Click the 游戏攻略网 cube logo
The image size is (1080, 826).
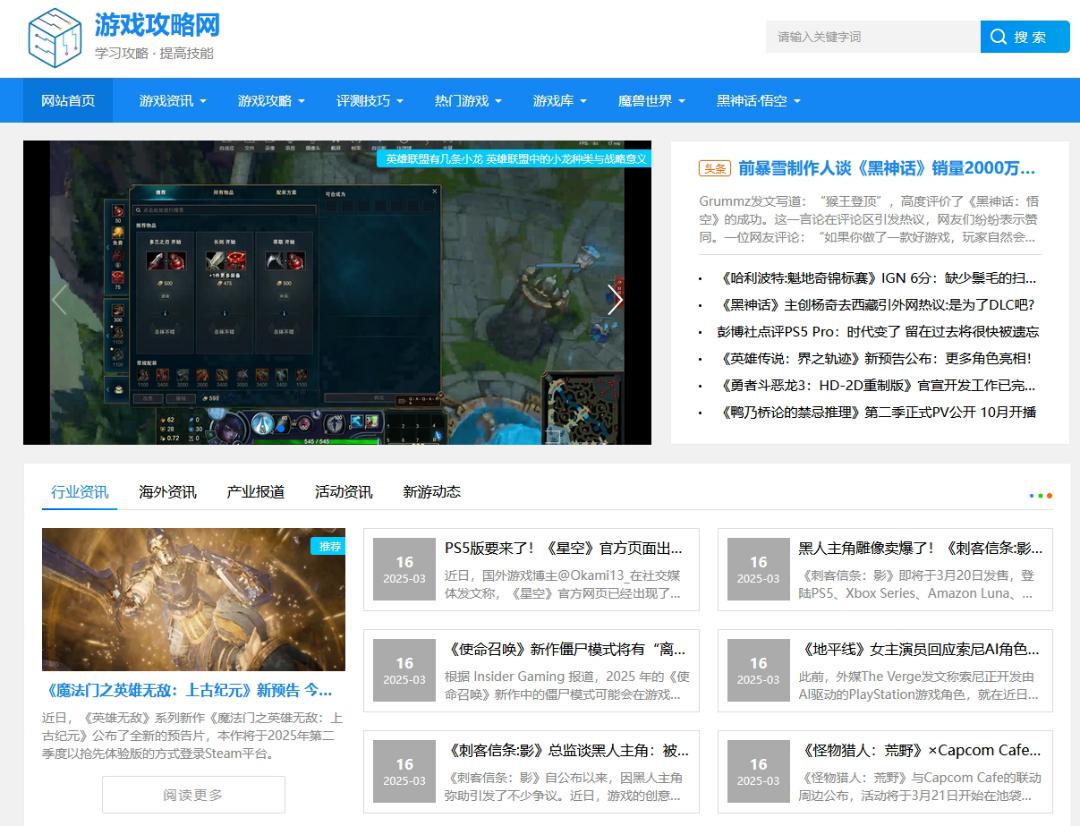pyautogui.click(x=54, y=37)
